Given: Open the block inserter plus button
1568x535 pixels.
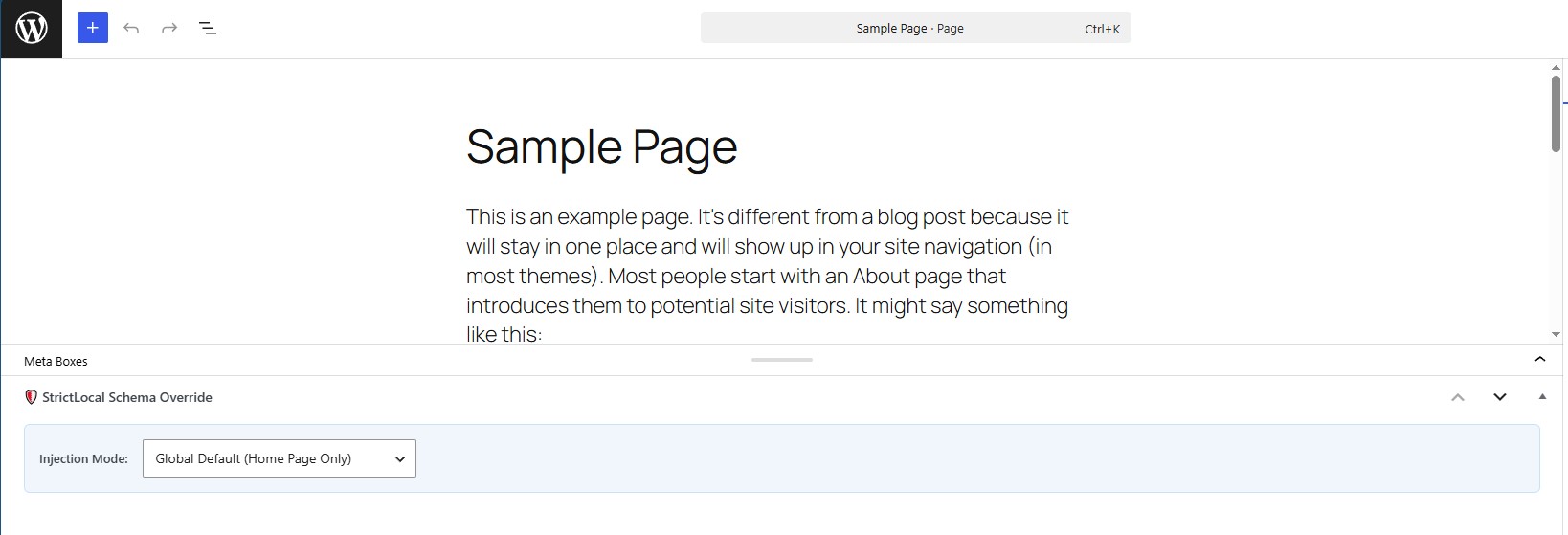Looking at the screenshot, I should pyautogui.click(x=93, y=28).
